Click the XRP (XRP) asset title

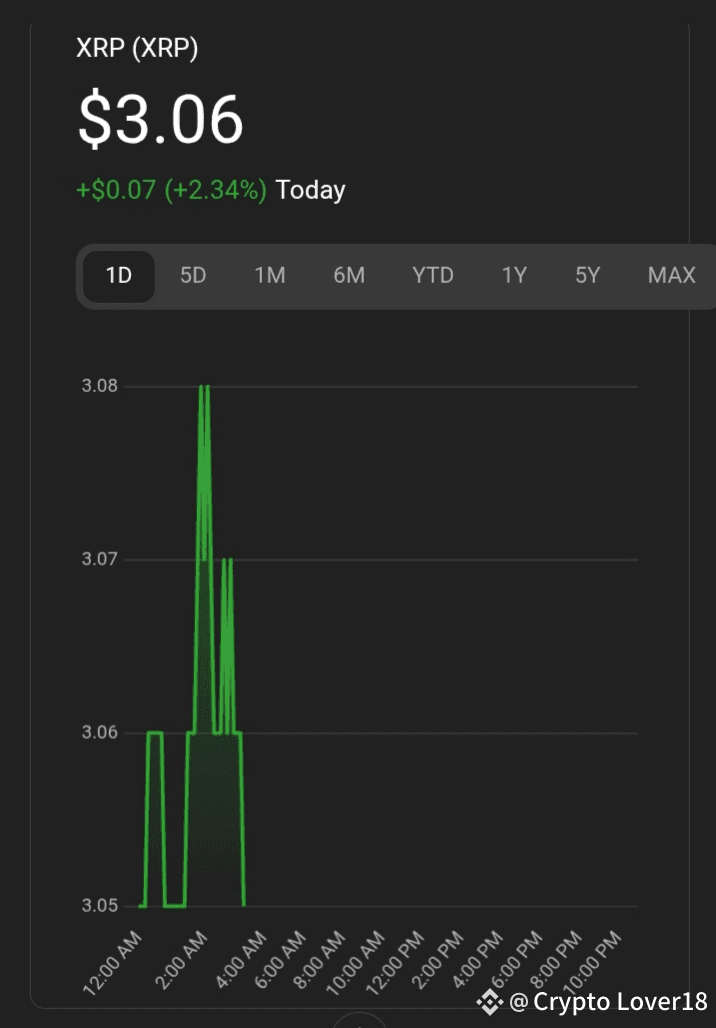137,48
